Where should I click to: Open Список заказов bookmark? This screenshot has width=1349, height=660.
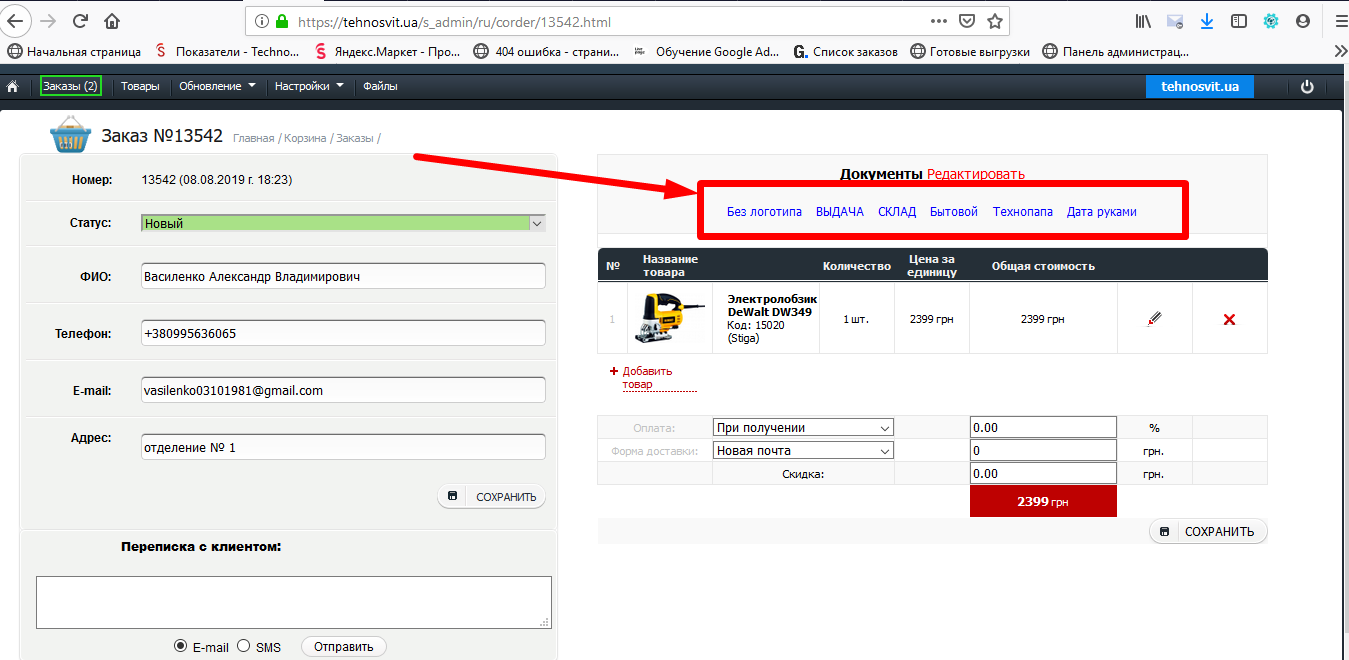(845, 52)
